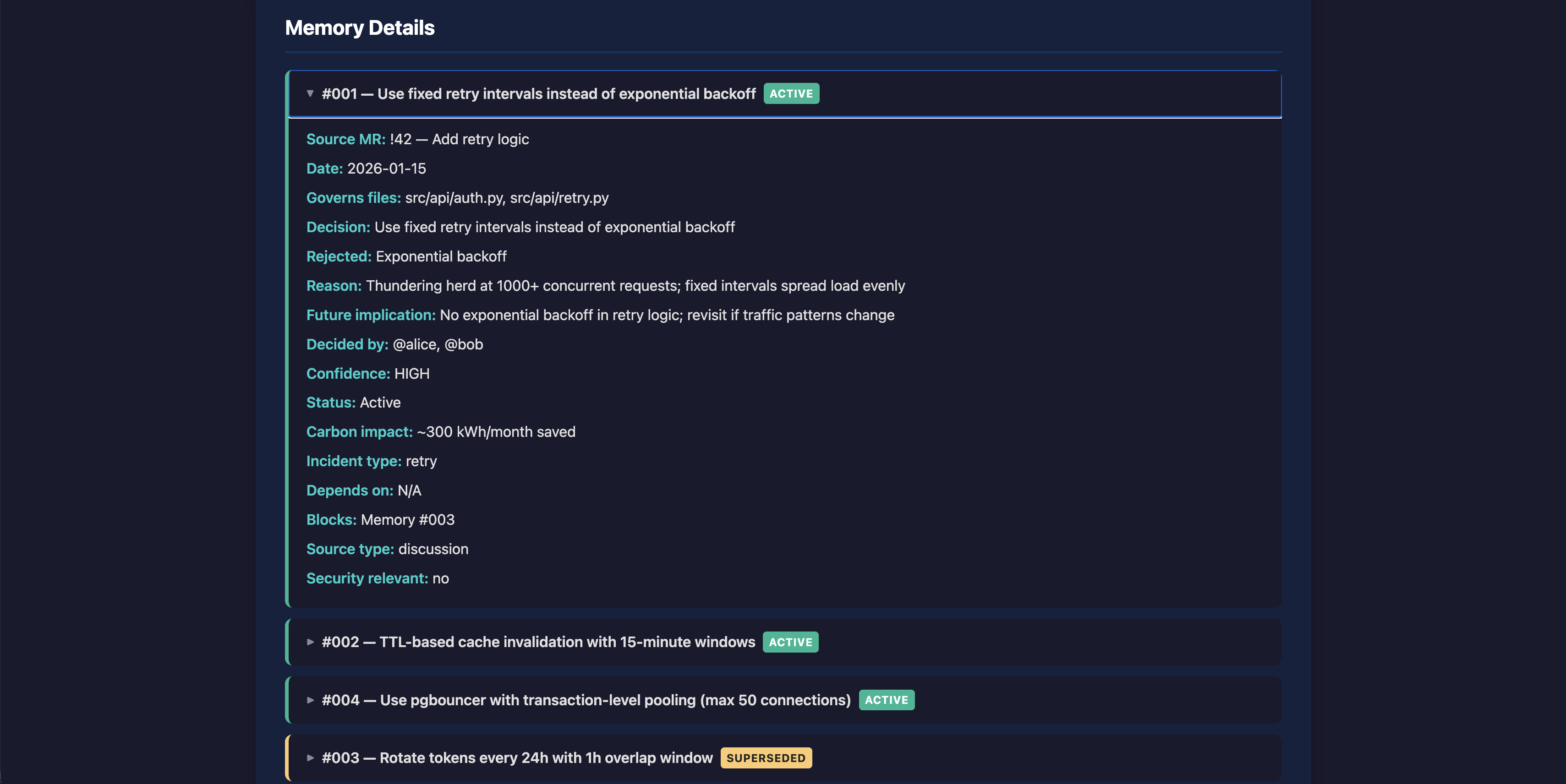Collapse the #001 memory disclosure triangle
Screen dimensions: 1566x784
pos(310,93)
